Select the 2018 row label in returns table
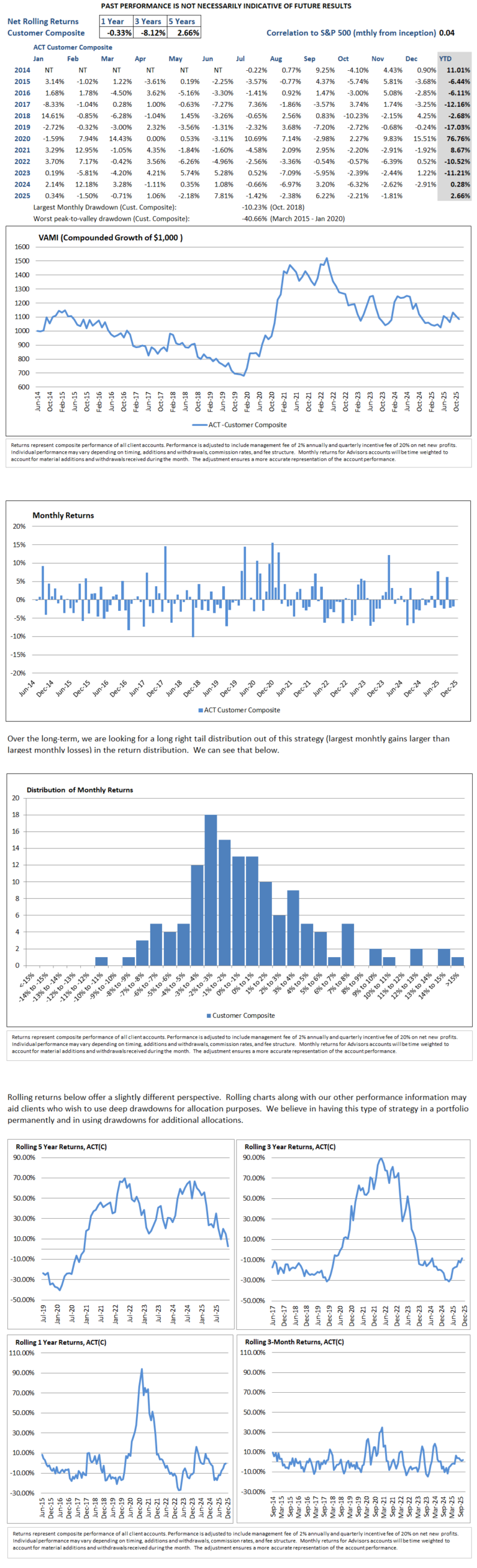 22,116
